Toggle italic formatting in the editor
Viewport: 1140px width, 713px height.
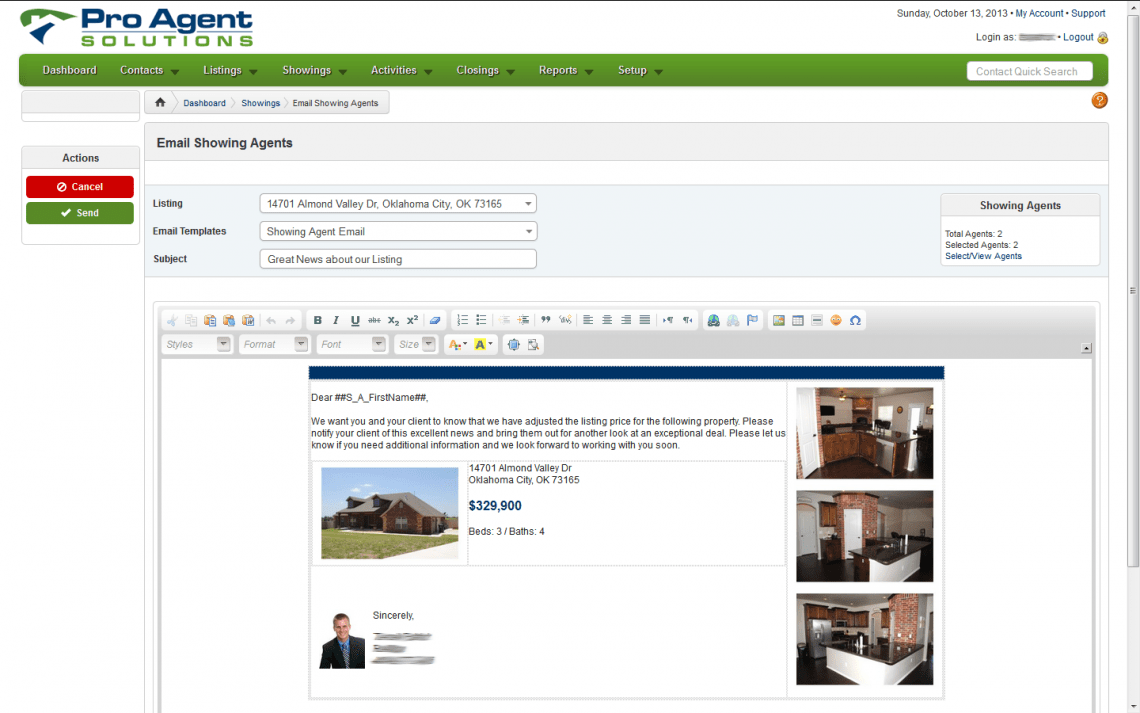click(x=334, y=320)
